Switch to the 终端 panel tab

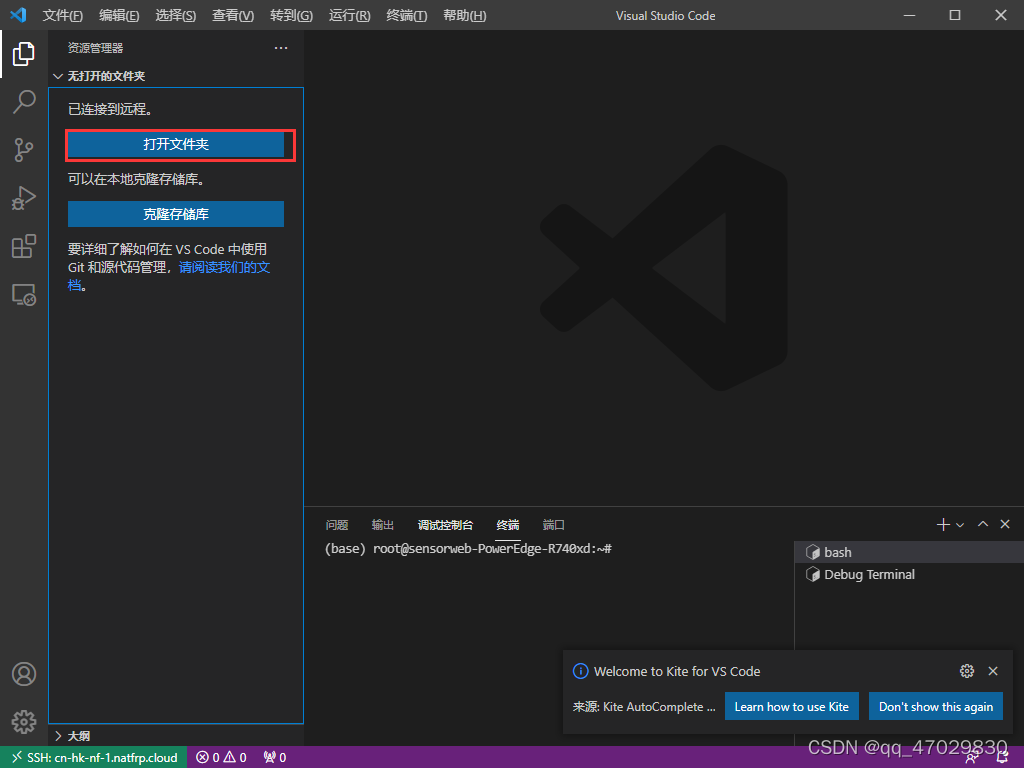(x=507, y=524)
